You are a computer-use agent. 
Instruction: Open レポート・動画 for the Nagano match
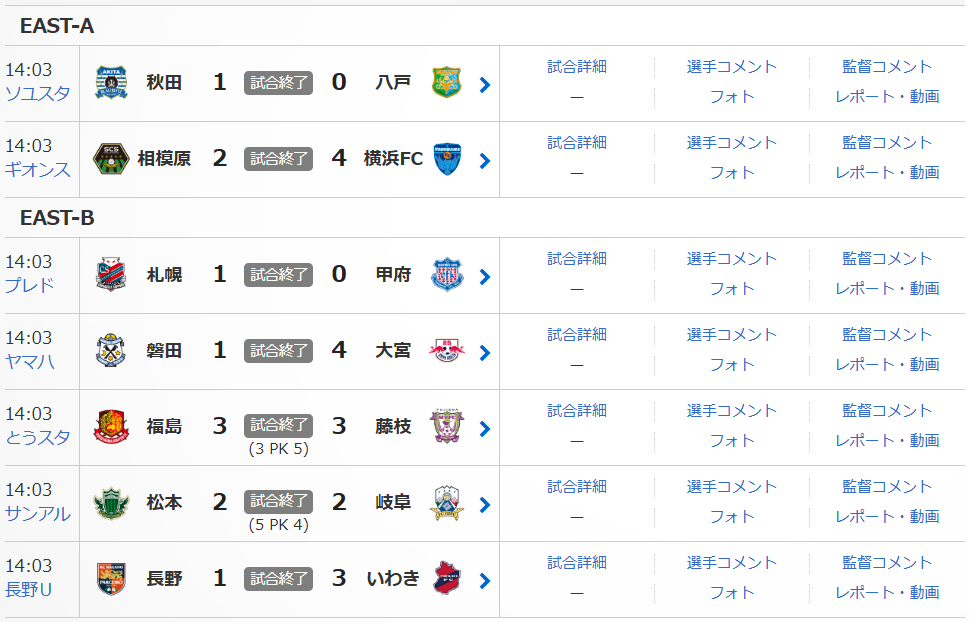(887, 592)
